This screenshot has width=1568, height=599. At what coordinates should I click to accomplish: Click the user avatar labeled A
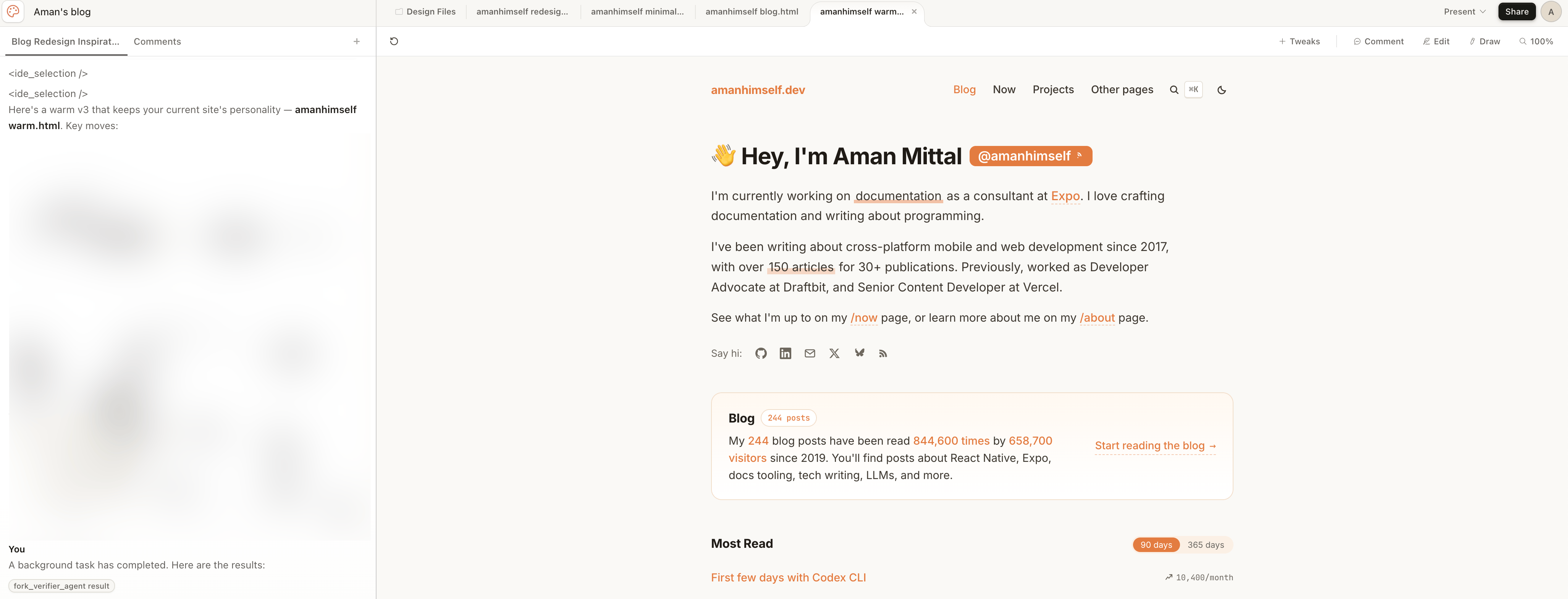click(1550, 11)
